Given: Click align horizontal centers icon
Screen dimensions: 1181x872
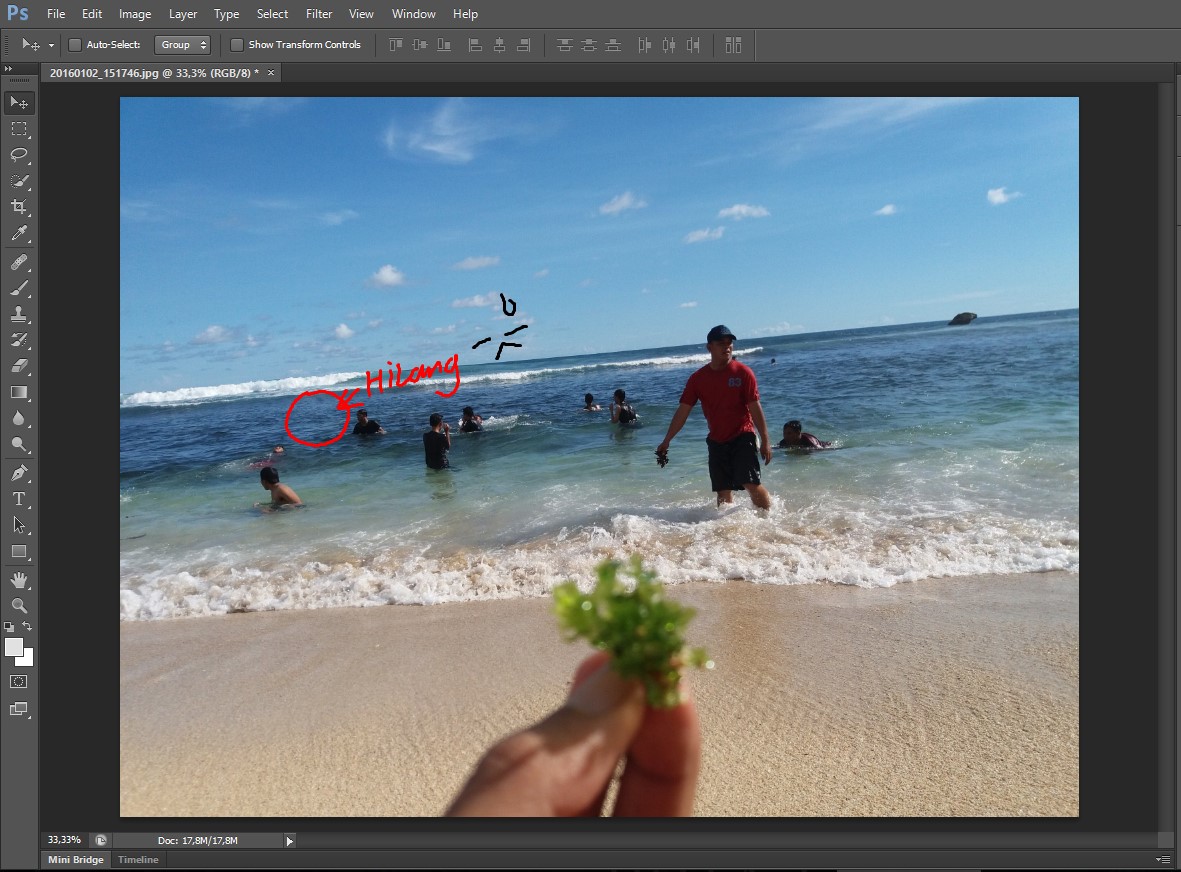Looking at the screenshot, I should point(499,45).
